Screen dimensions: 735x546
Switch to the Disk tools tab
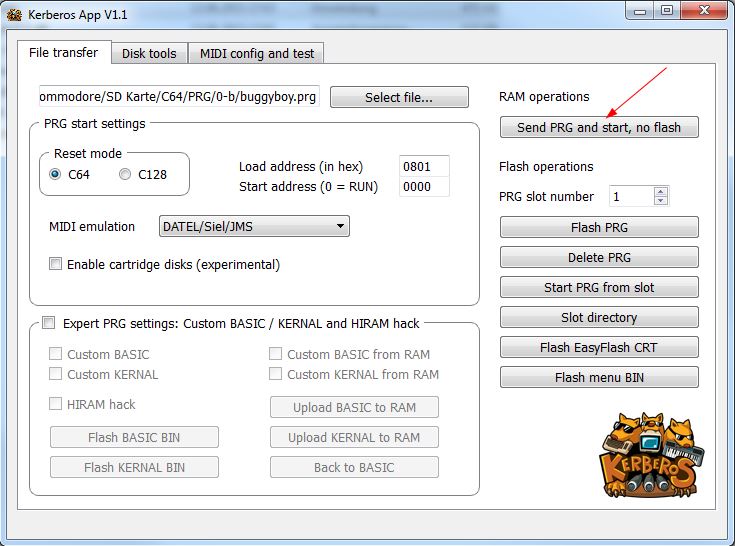tap(149, 53)
